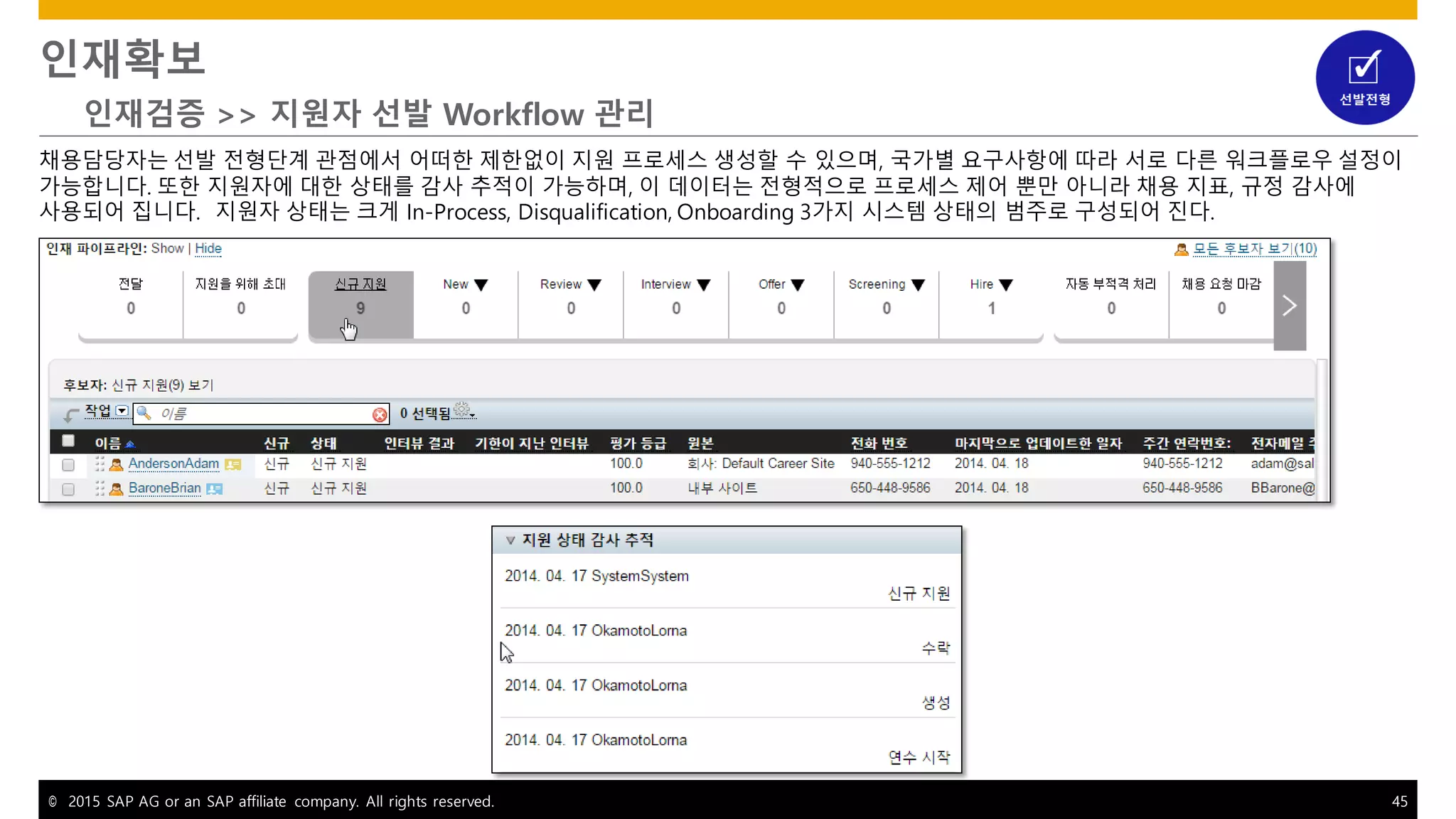This screenshot has height=819, width=1456.
Task: Click the 수락 audit status entry
Action: click(936, 648)
